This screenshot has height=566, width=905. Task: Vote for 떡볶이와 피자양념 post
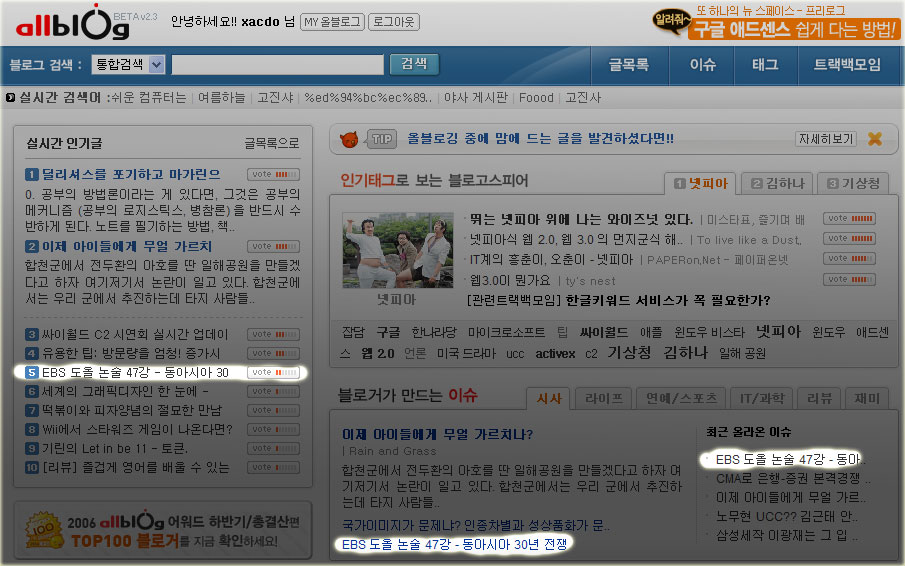274,410
